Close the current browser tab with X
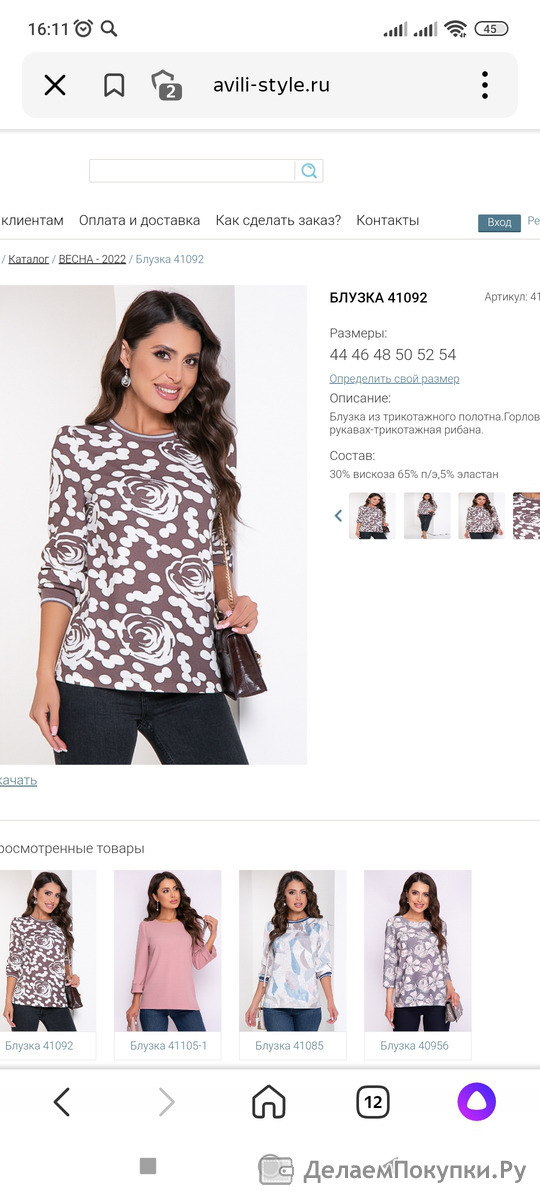Screen dimensions: 540x1200 [55, 85]
